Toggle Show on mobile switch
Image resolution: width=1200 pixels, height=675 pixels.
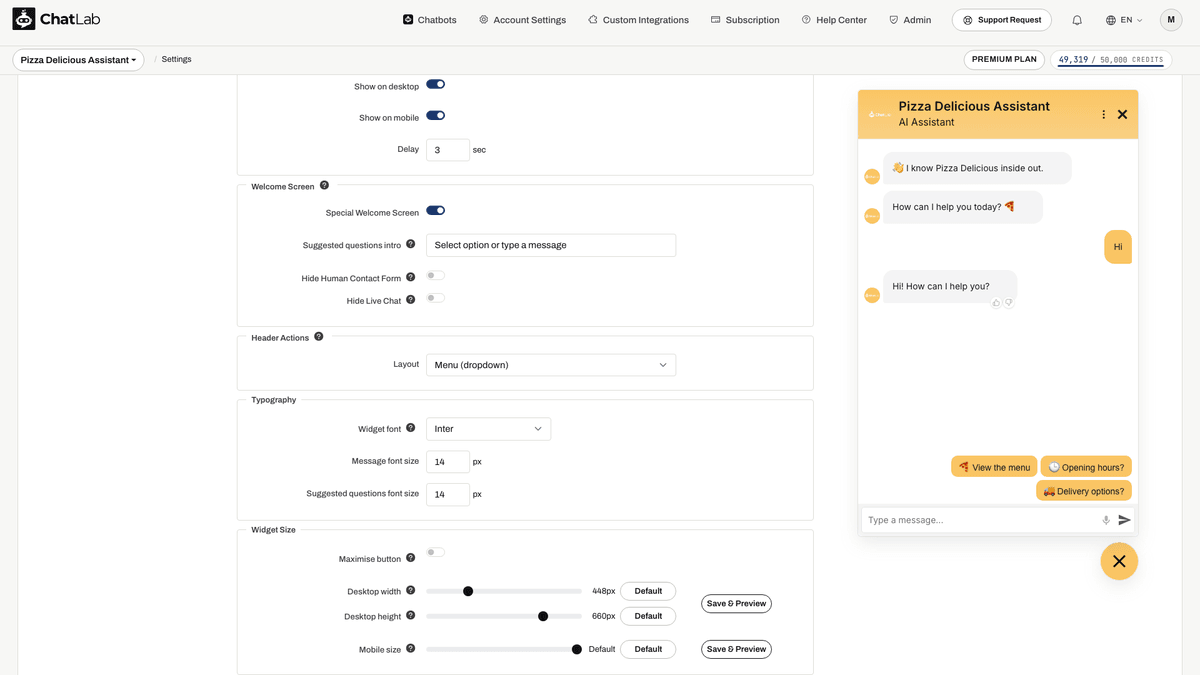coord(436,116)
